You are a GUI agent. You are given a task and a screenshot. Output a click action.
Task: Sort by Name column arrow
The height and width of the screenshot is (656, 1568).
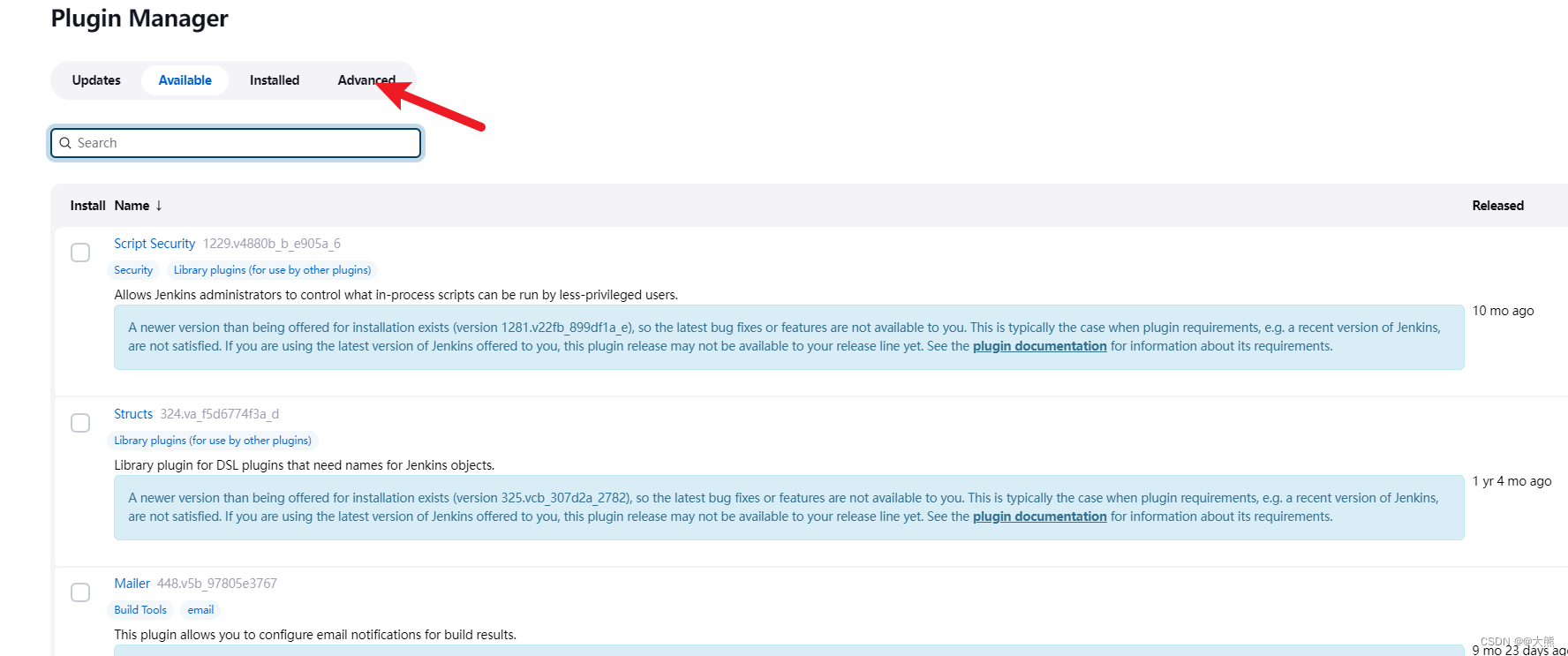point(159,206)
